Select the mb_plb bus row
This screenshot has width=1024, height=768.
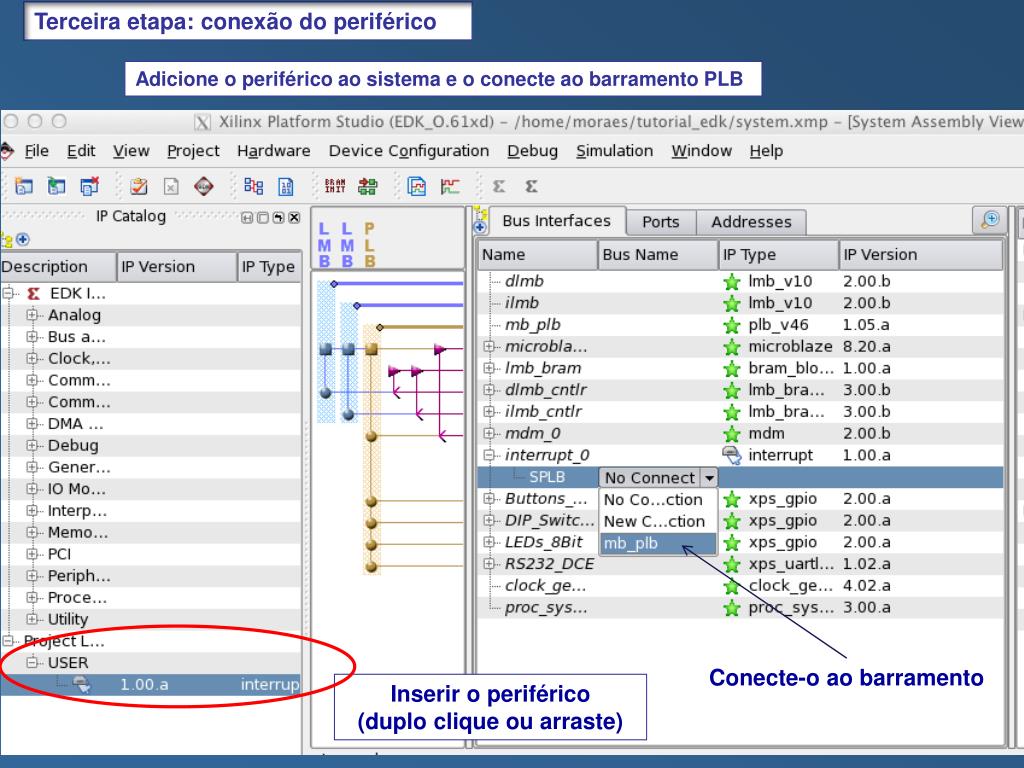click(x=740, y=325)
